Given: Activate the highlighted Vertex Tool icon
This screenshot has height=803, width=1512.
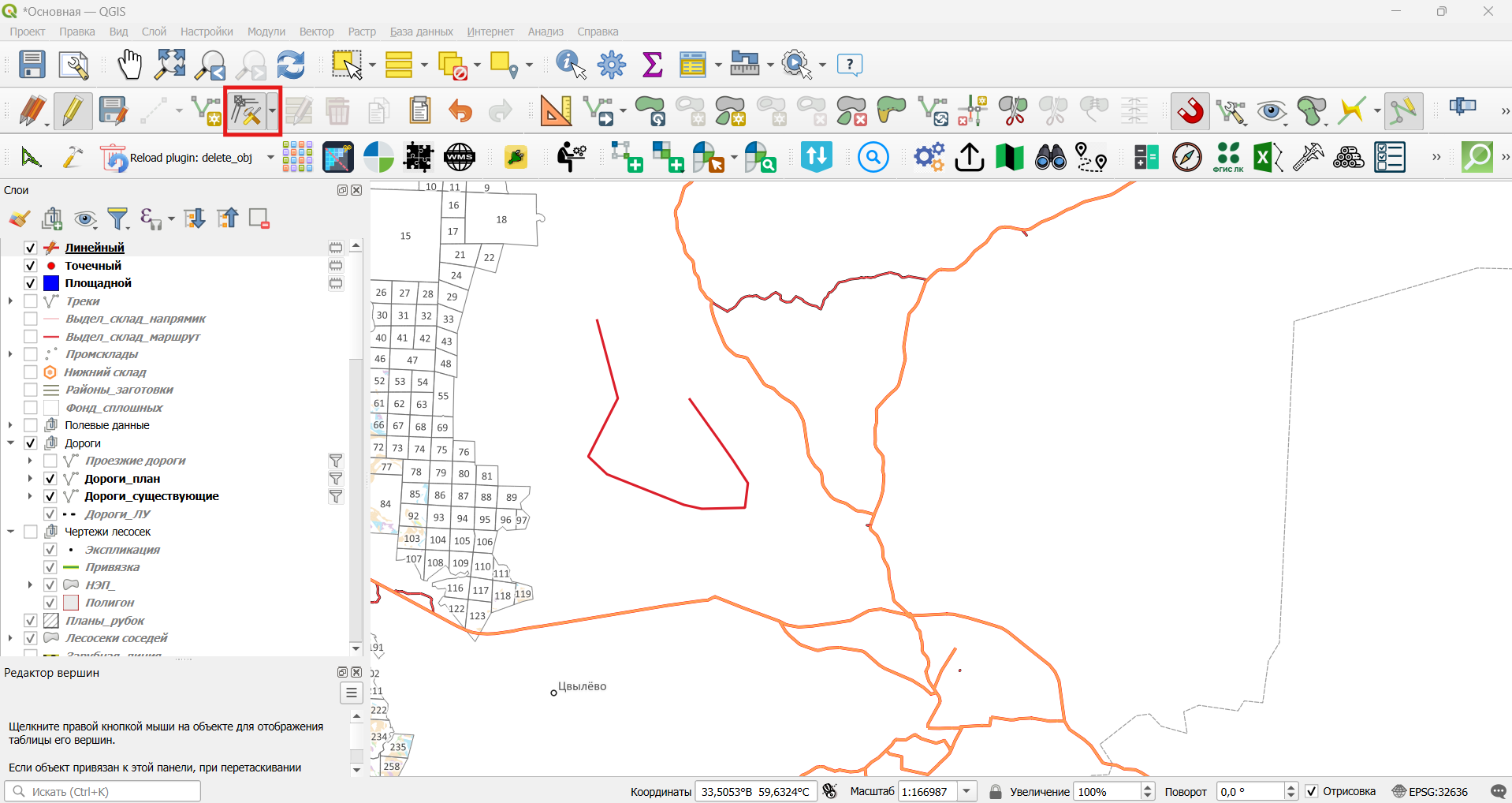Looking at the screenshot, I should [246, 111].
